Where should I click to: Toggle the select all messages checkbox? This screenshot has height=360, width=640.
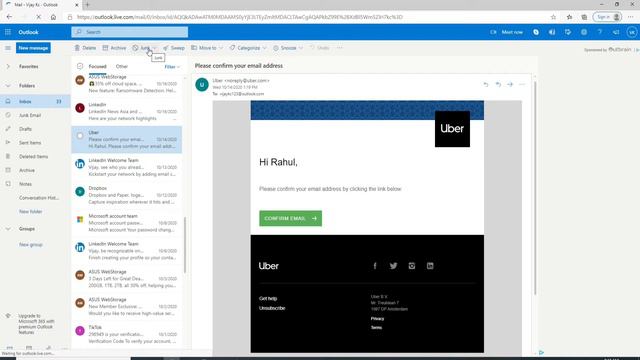pos(80,66)
